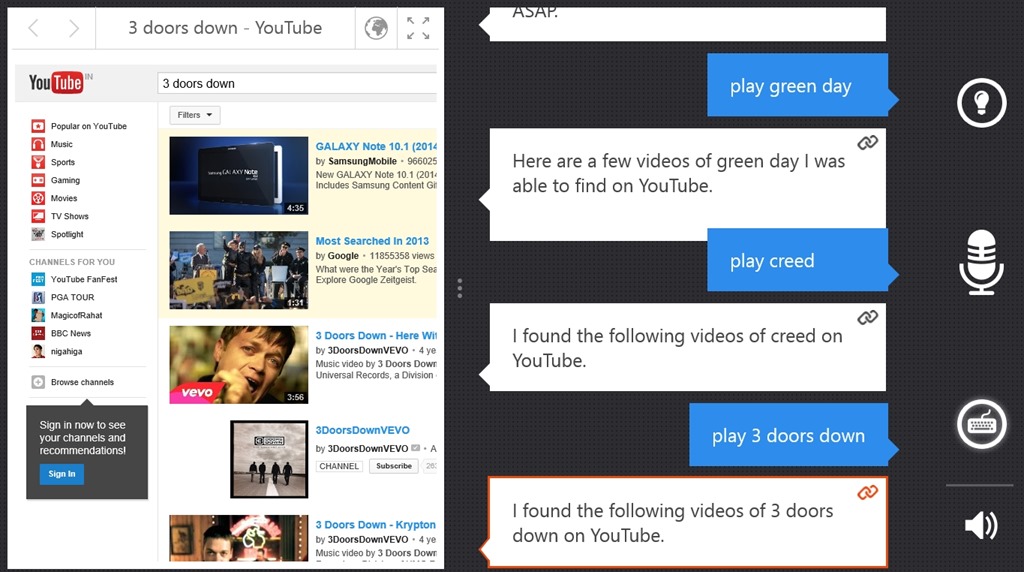Select Movies category icon

(39, 198)
